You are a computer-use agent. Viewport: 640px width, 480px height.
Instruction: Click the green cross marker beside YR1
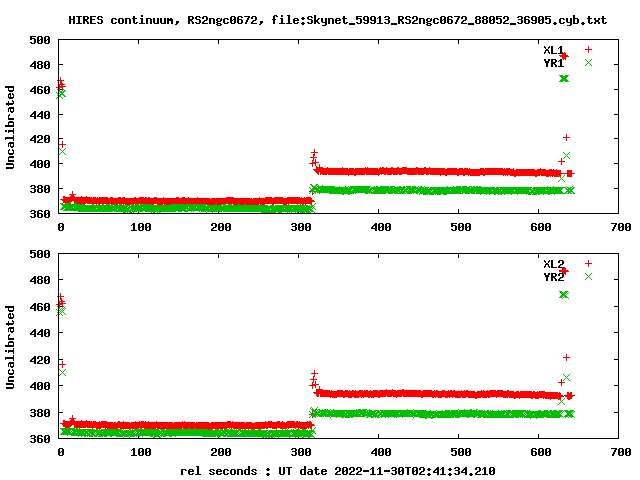(x=588, y=62)
